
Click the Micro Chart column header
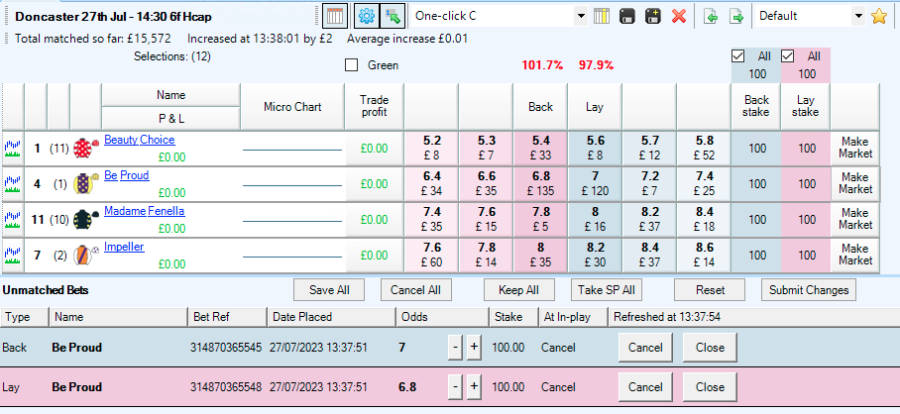coord(292,107)
